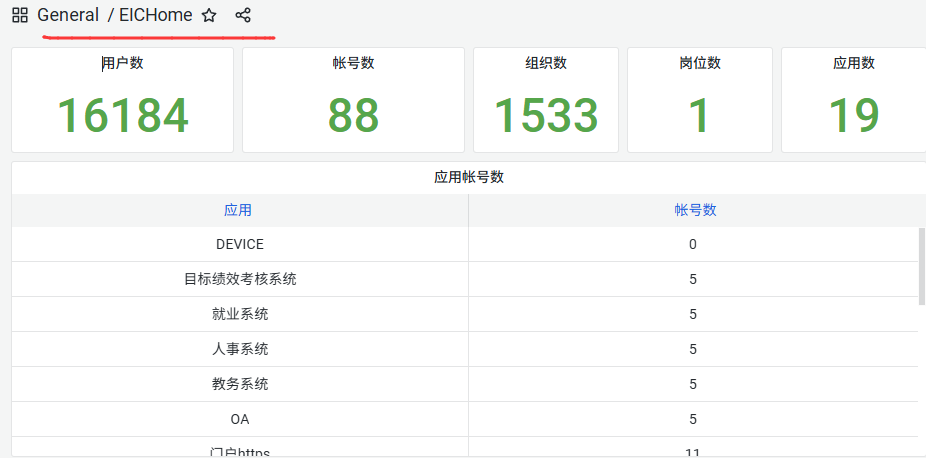Select the 门户https cell
This screenshot has height=458, width=926.
[240, 447]
